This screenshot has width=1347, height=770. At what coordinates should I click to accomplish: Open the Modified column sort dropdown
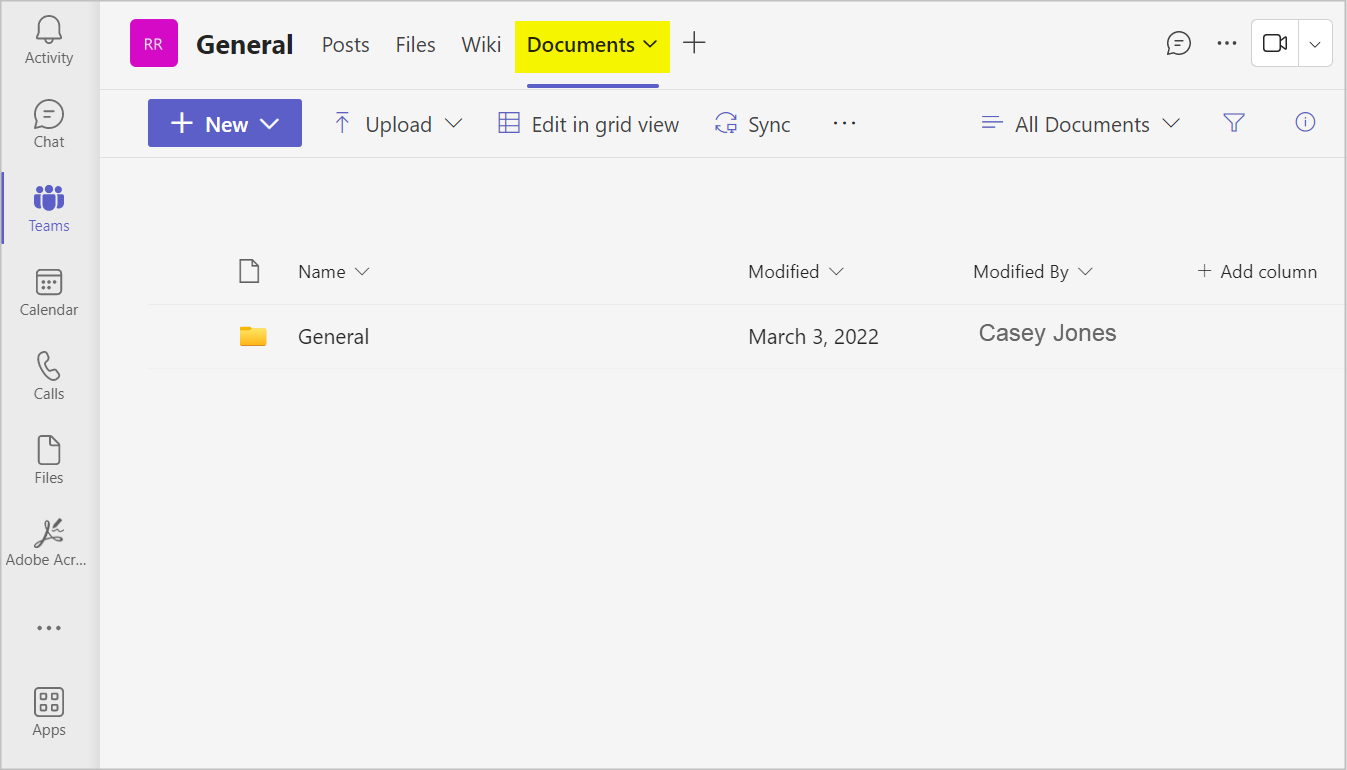tap(797, 271)
